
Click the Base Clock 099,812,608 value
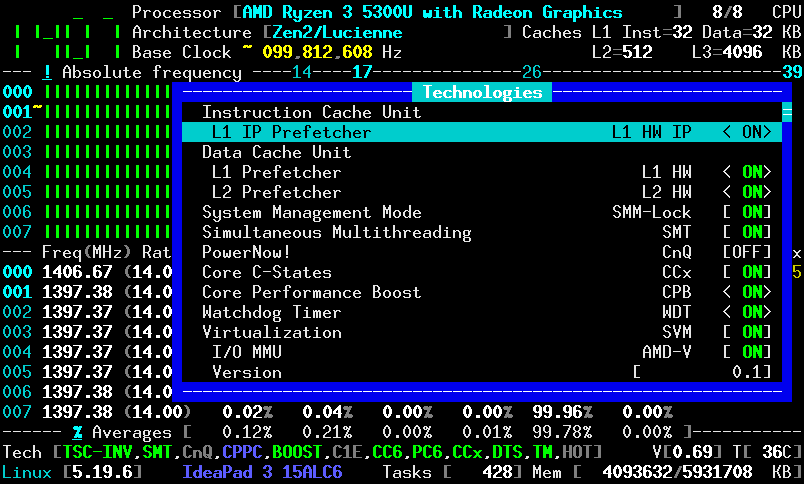click(x=317, y=52)
